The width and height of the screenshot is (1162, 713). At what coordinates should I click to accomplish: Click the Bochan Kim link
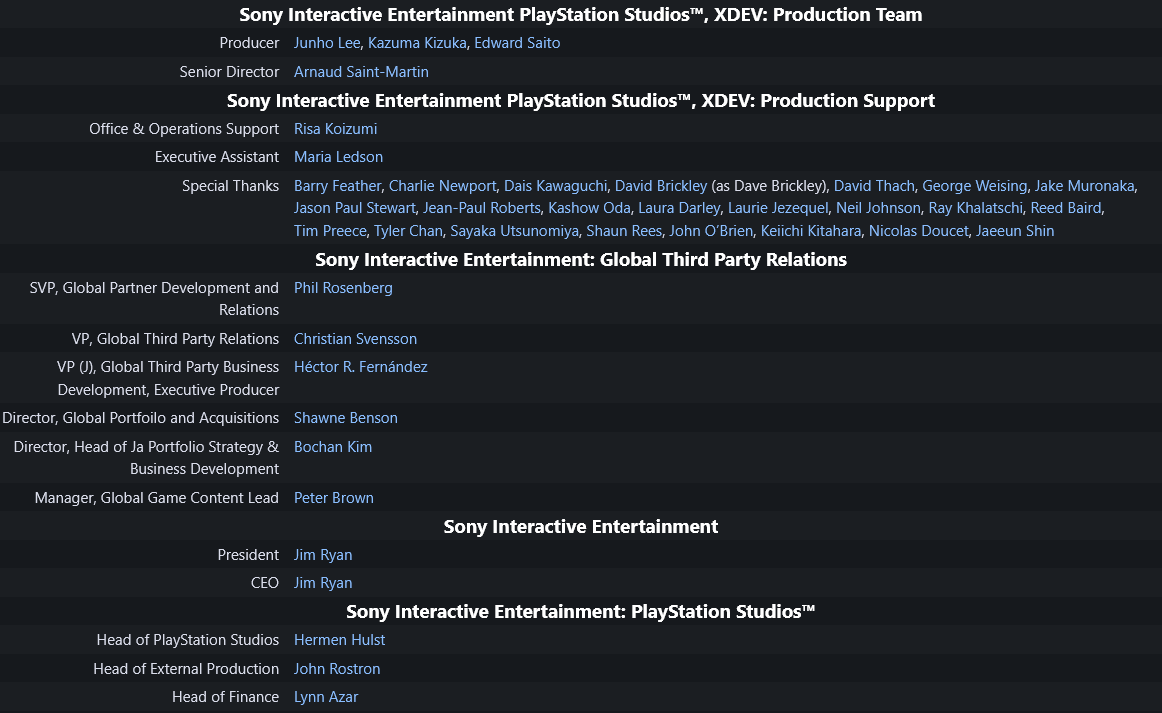click(333, 448)
